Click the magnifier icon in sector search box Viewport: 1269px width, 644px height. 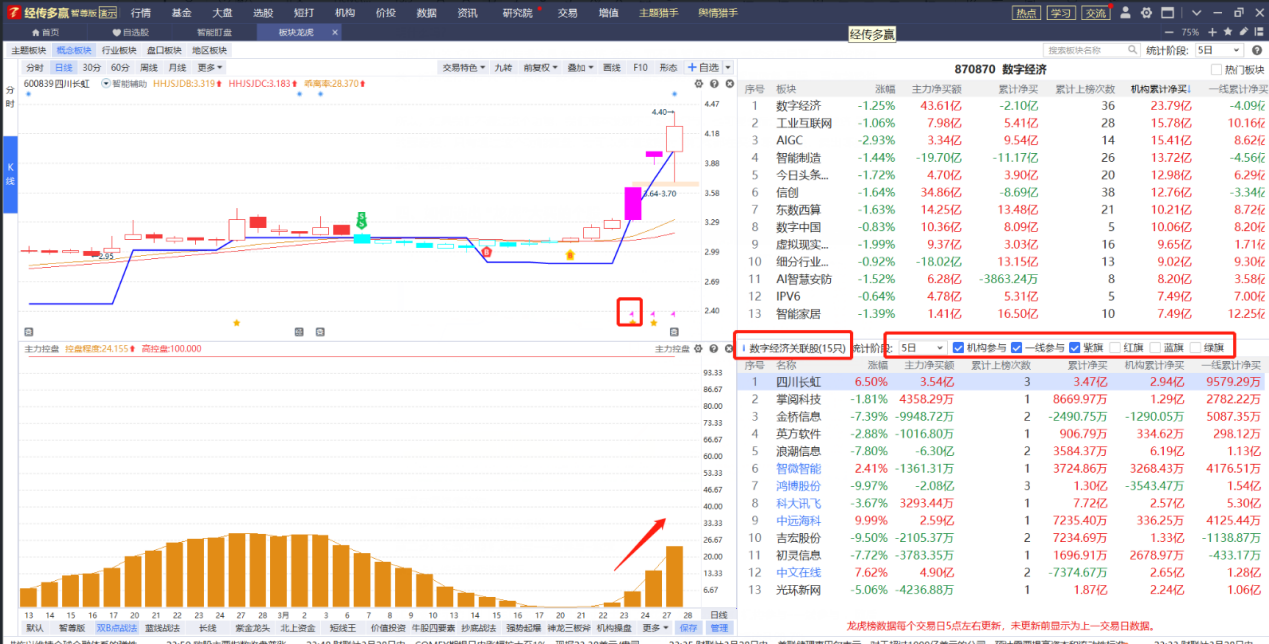[x=1133, y=50]
